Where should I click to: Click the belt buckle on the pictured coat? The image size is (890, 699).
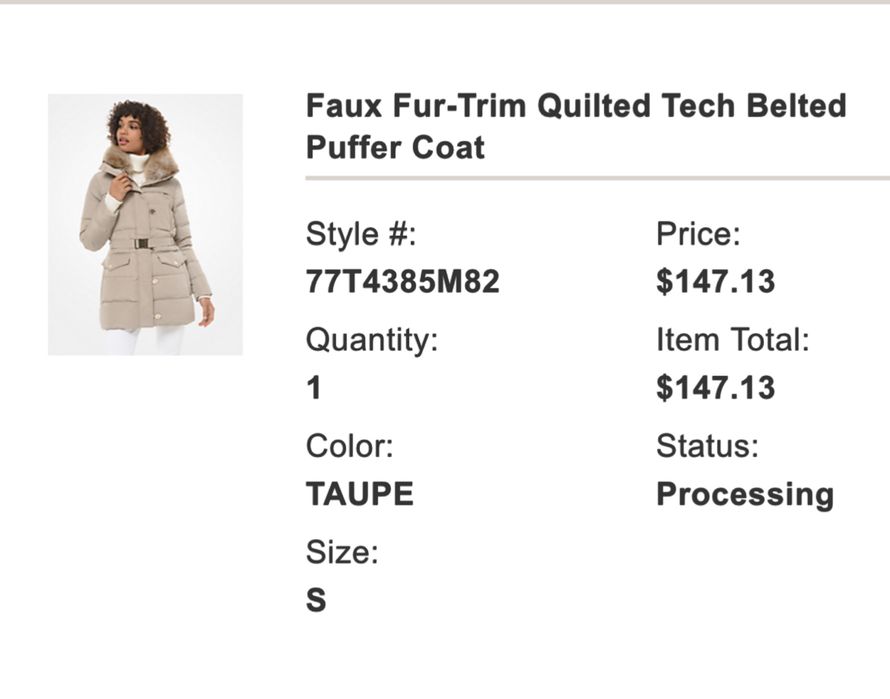(142, 243)
